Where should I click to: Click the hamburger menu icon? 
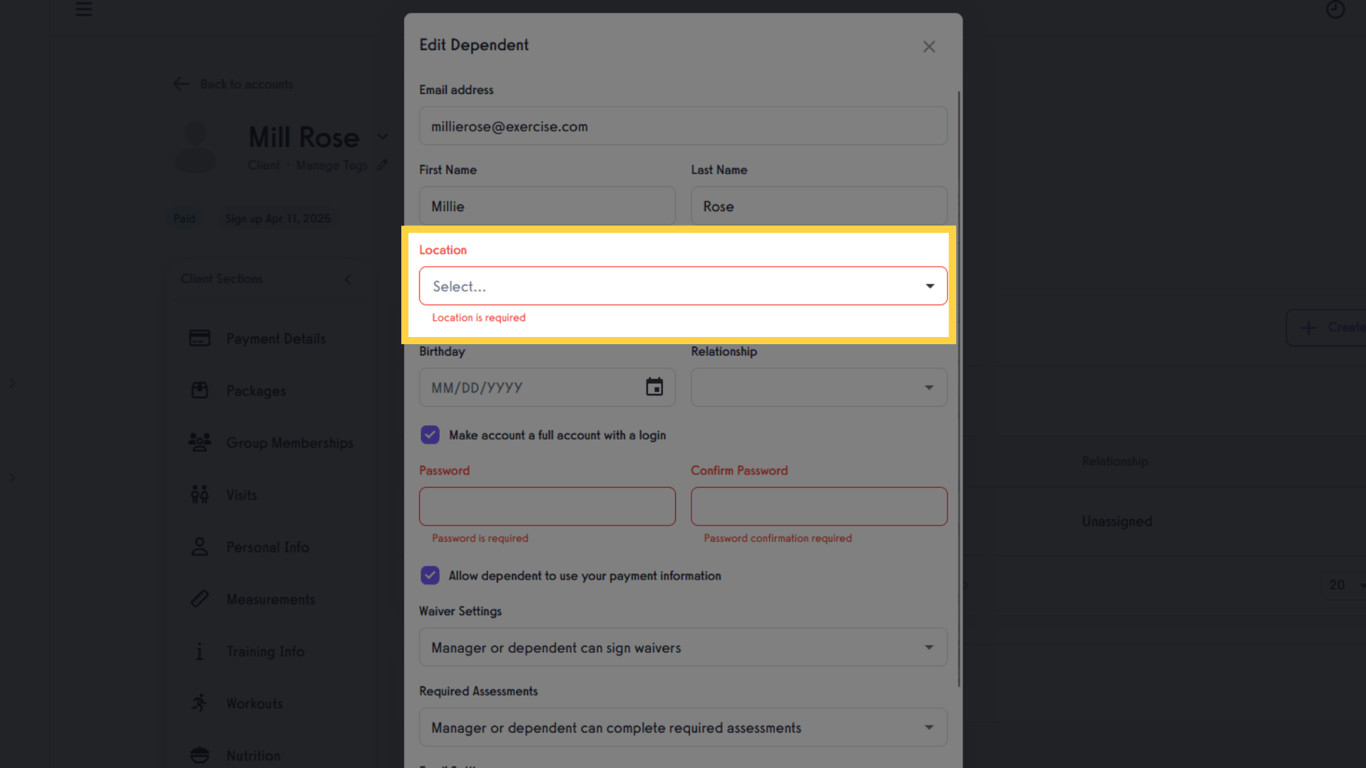(84, 9)
